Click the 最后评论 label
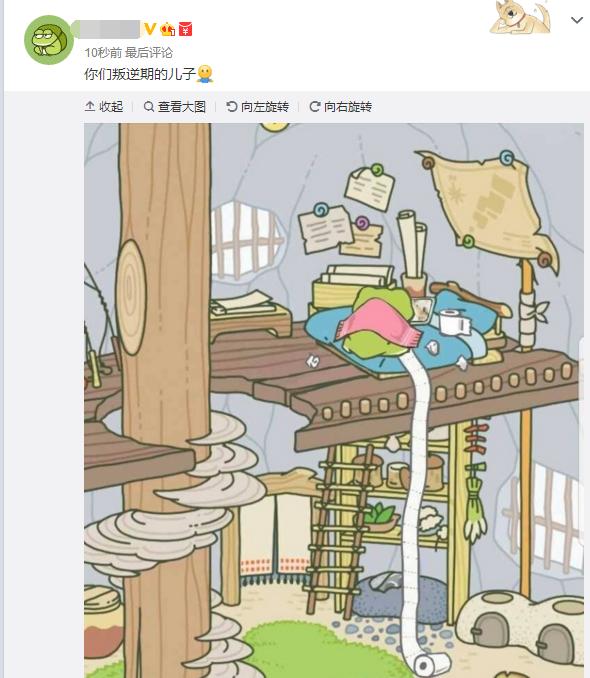The image size is (590, 678). (149, 53)
